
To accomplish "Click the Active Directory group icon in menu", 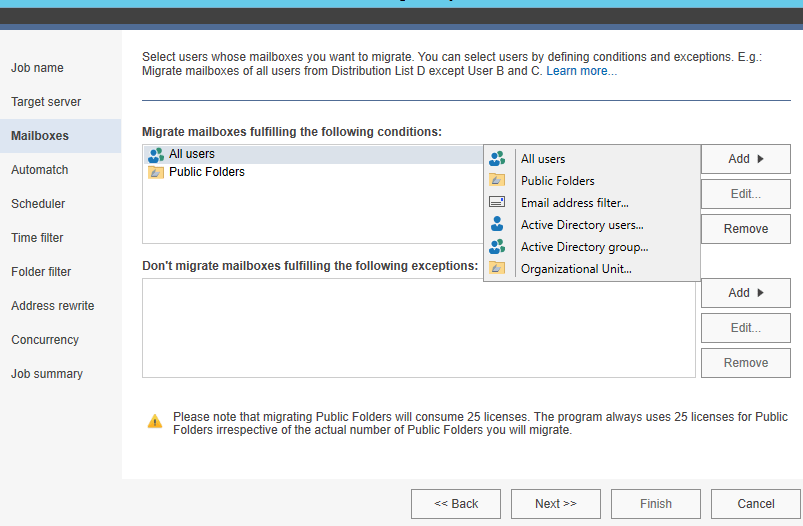I will tap(497, 246).
